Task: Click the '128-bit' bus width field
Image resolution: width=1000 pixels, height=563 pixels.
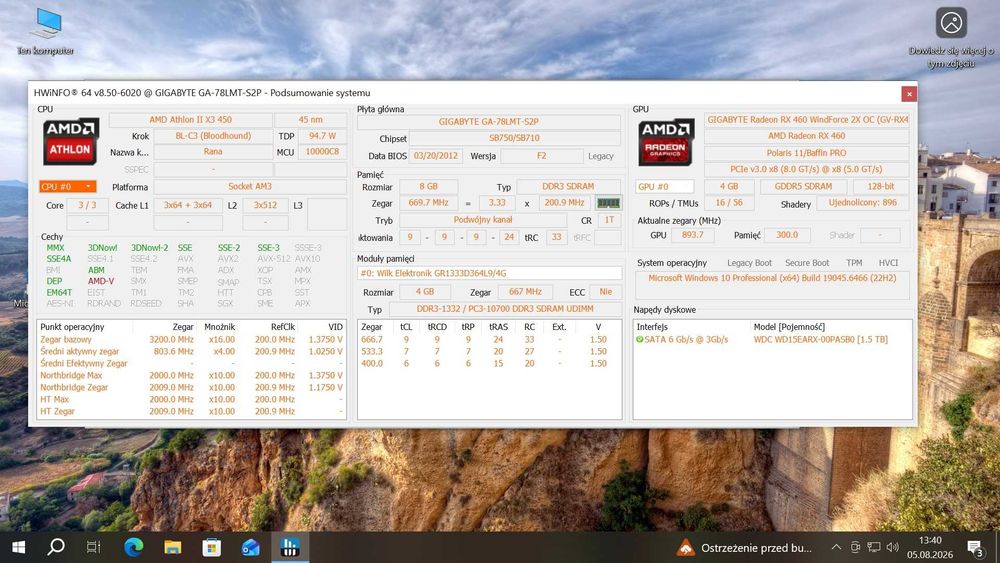Action: [x=880, y=186]
